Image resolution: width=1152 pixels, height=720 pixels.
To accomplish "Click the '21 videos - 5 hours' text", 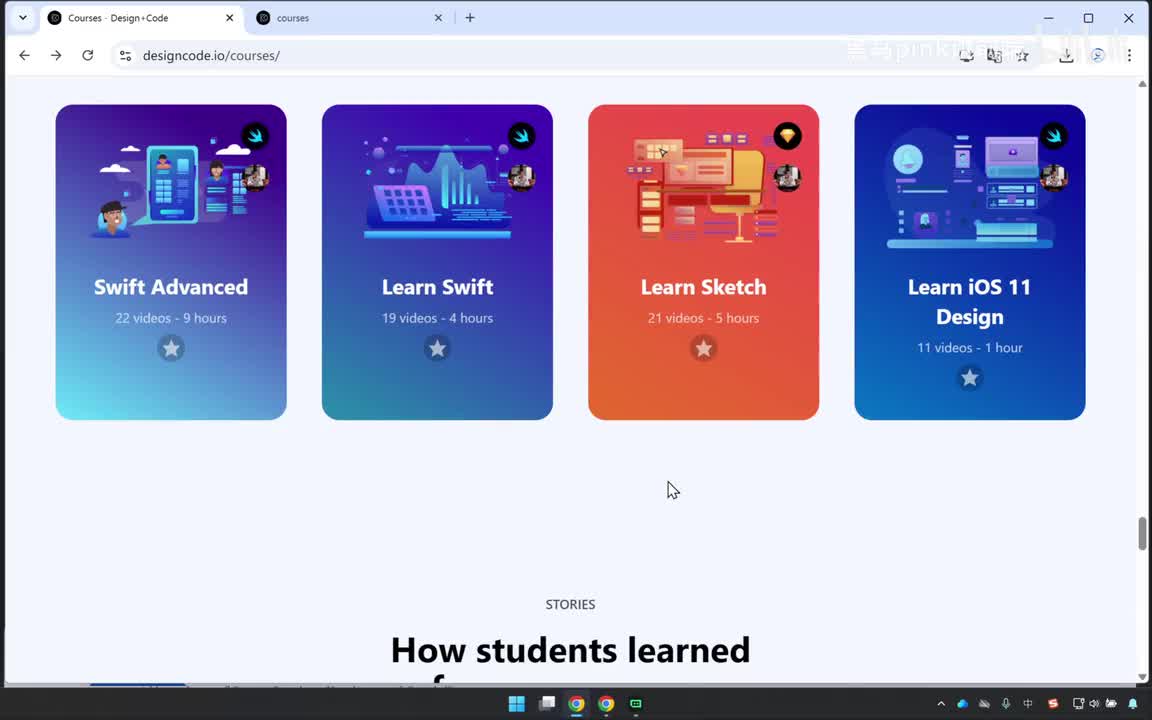I will point(703,318).
